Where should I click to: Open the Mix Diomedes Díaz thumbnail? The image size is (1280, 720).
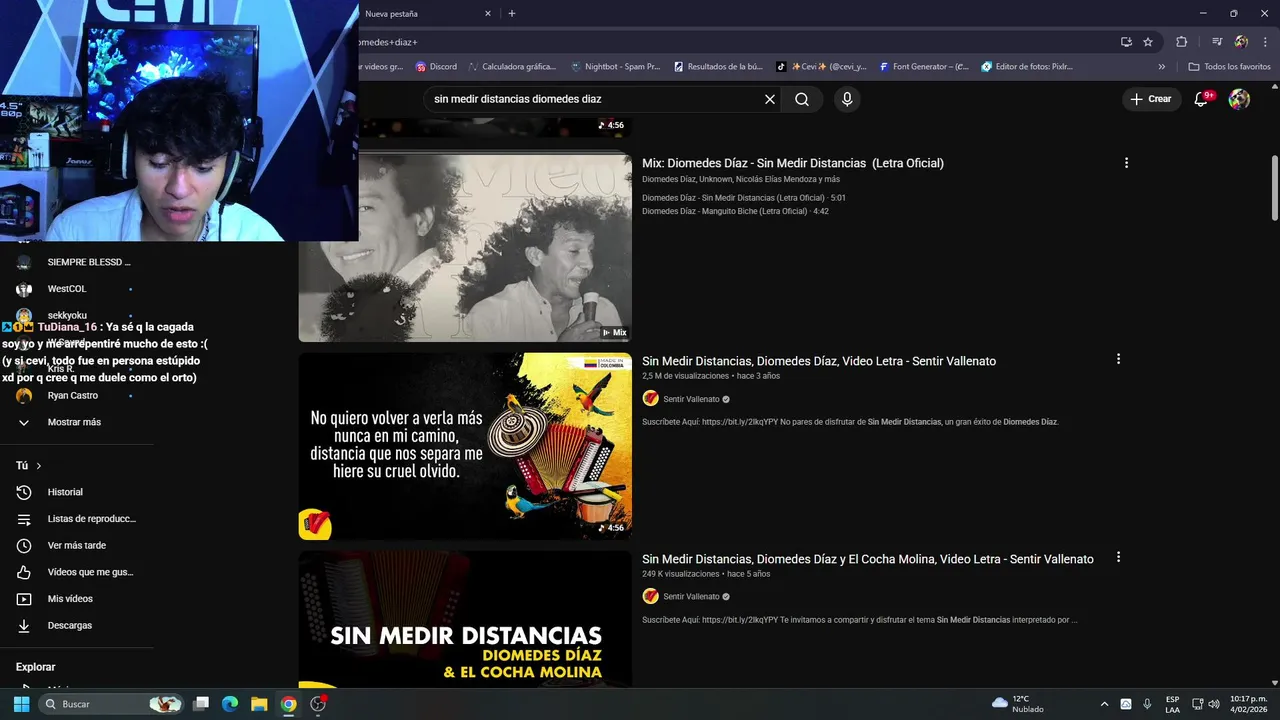(465, 247)
